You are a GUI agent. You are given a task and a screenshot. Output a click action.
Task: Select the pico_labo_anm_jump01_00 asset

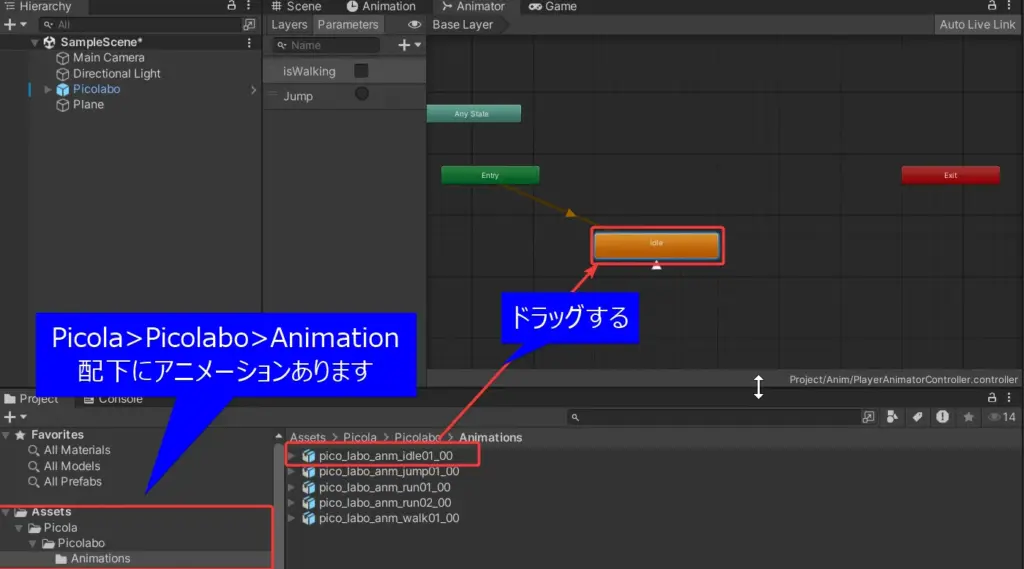coord(389,472)
